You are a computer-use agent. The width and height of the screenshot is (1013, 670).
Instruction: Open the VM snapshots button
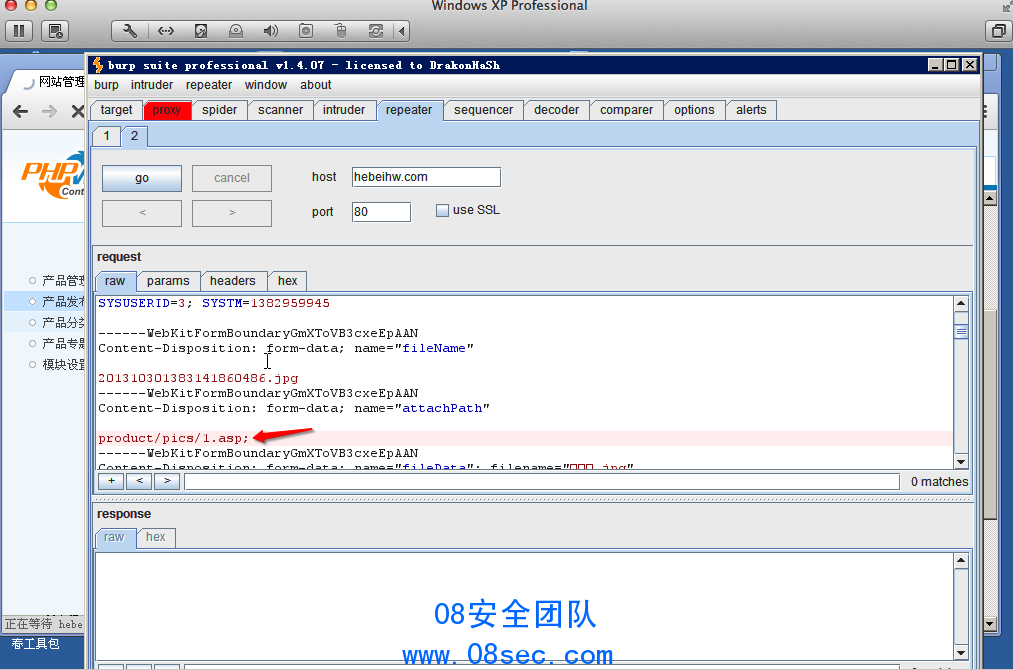click(x=55, y=31)
